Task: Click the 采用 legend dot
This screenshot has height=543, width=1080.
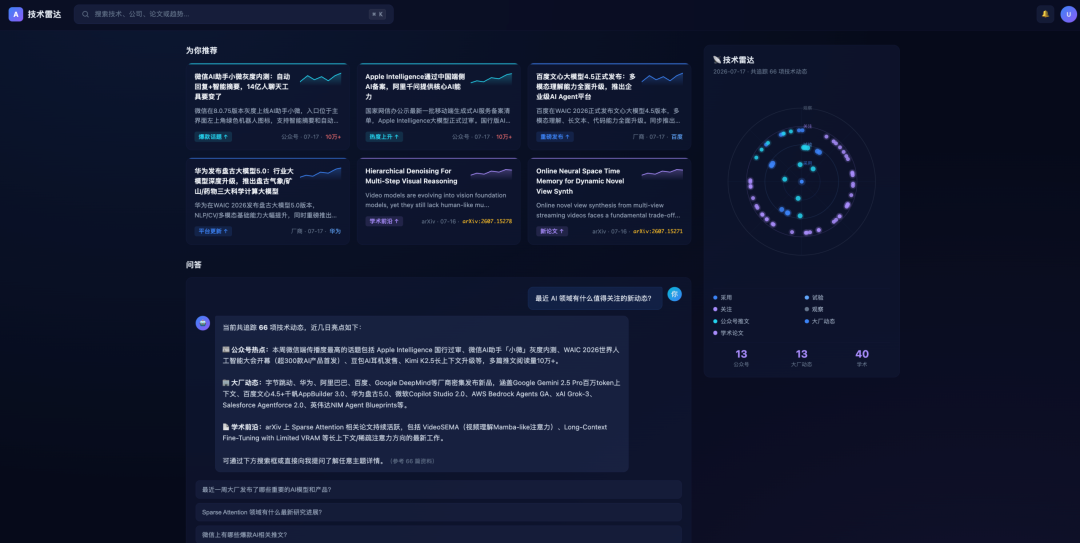Action: coord(715,298)
